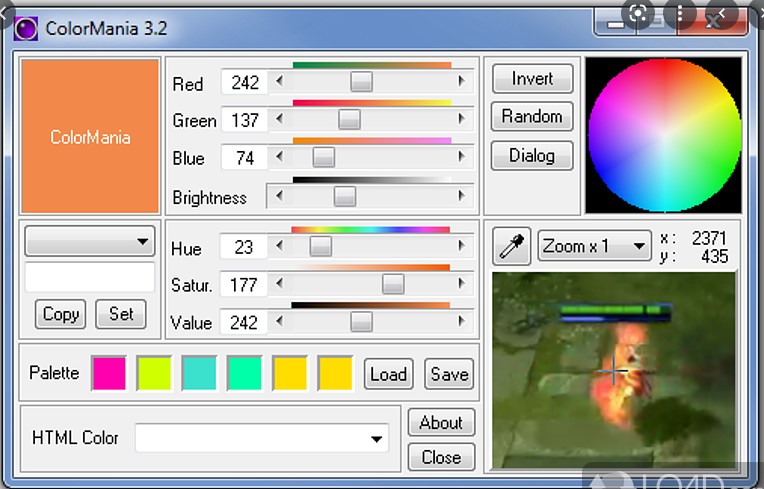The width and height of the screenshot is (764, 489).
Task: Click the Green value field 137
Action: [x=244, y=120]
